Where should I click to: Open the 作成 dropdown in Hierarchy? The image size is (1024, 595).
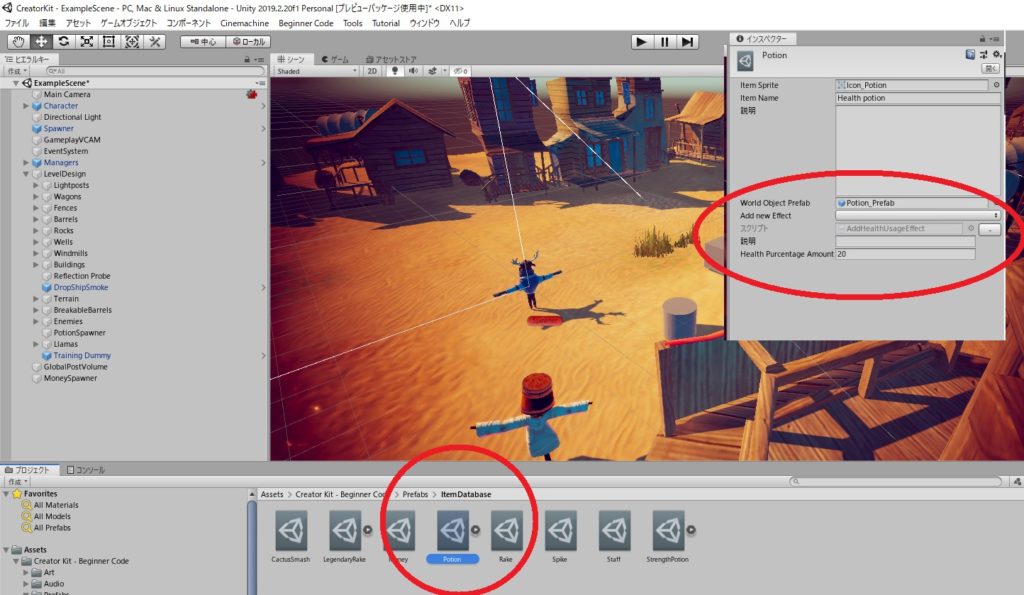[17, 71]
